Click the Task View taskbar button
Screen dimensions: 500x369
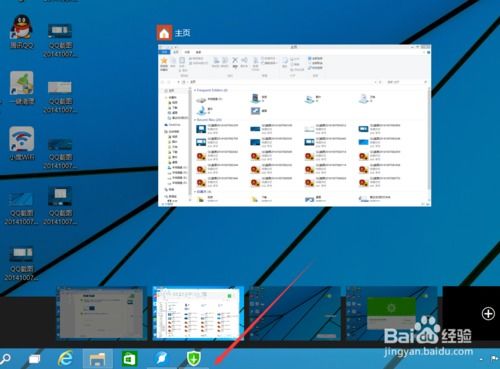[x=34, y=359]
